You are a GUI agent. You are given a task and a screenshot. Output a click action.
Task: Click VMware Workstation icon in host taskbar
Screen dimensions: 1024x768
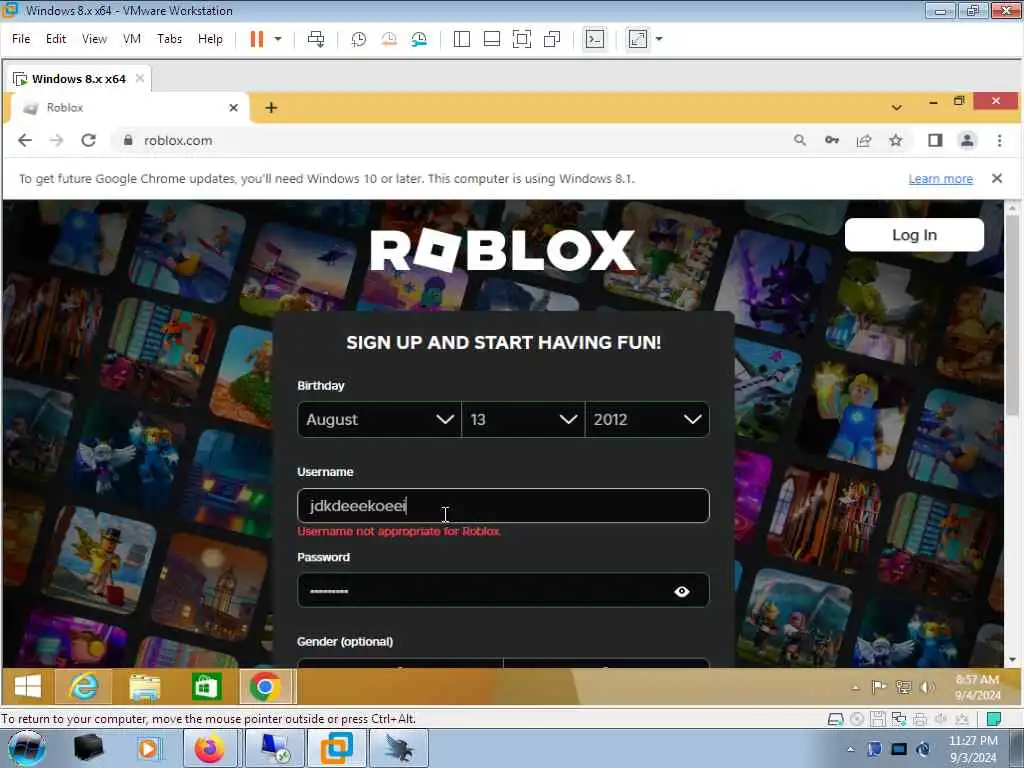(x=336, y=749)
